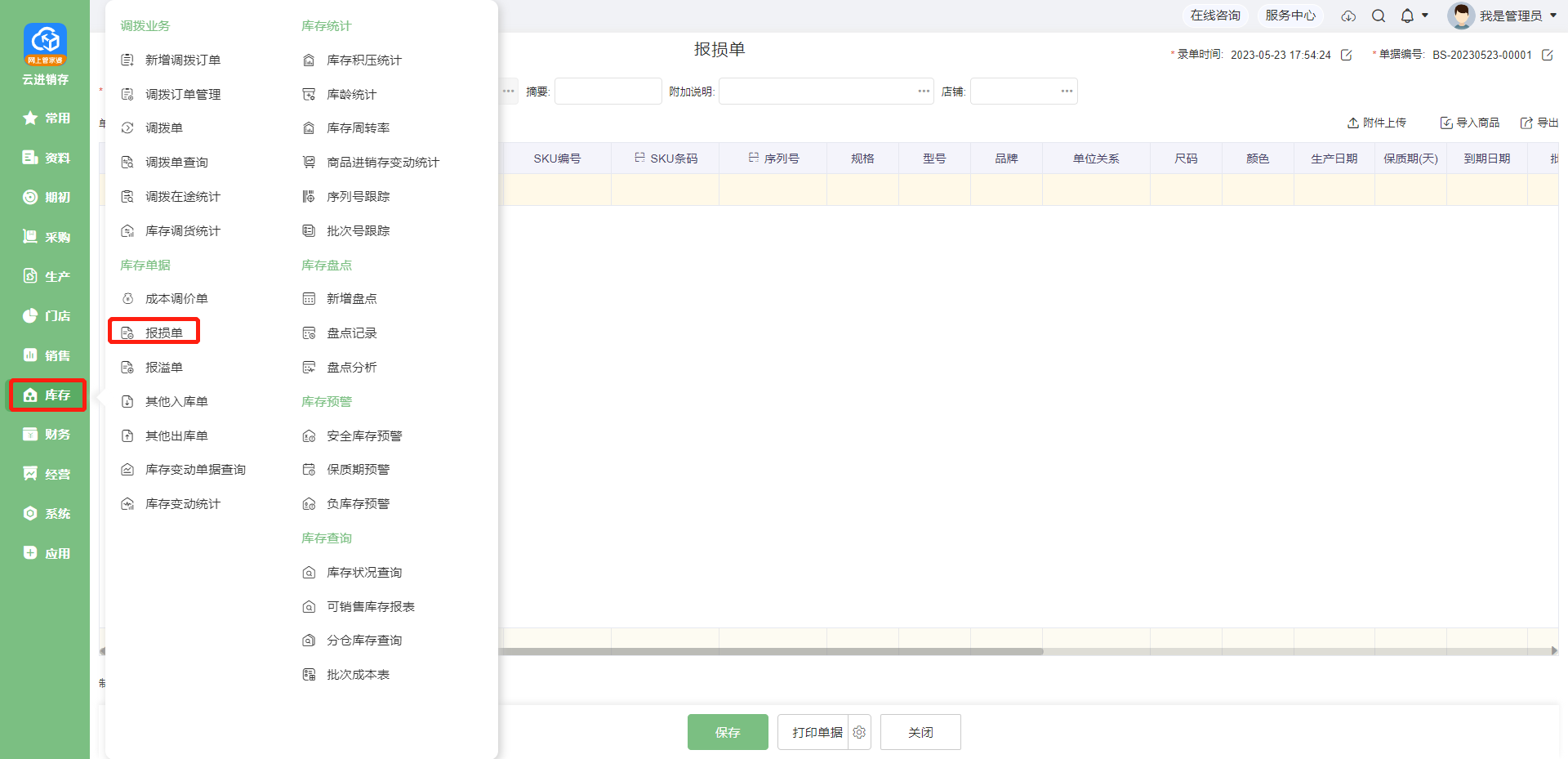Open 安全库存预警 menu entry

pyautogui.click(x=352, y=436)
